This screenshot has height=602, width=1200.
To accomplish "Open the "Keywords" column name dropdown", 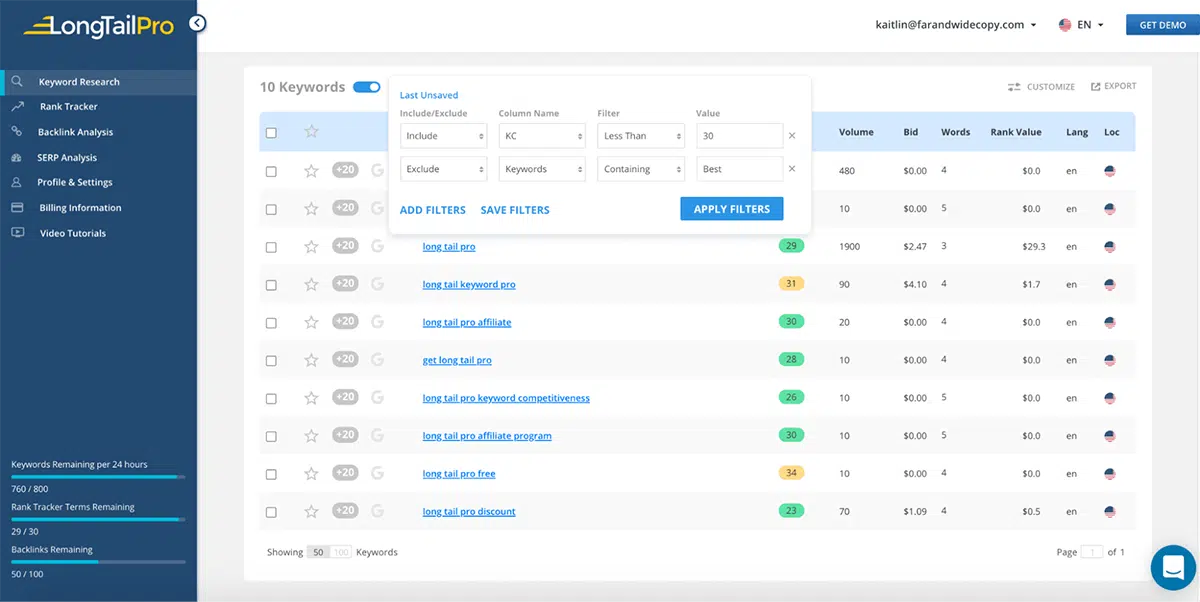I will click(x=542, y=169).
